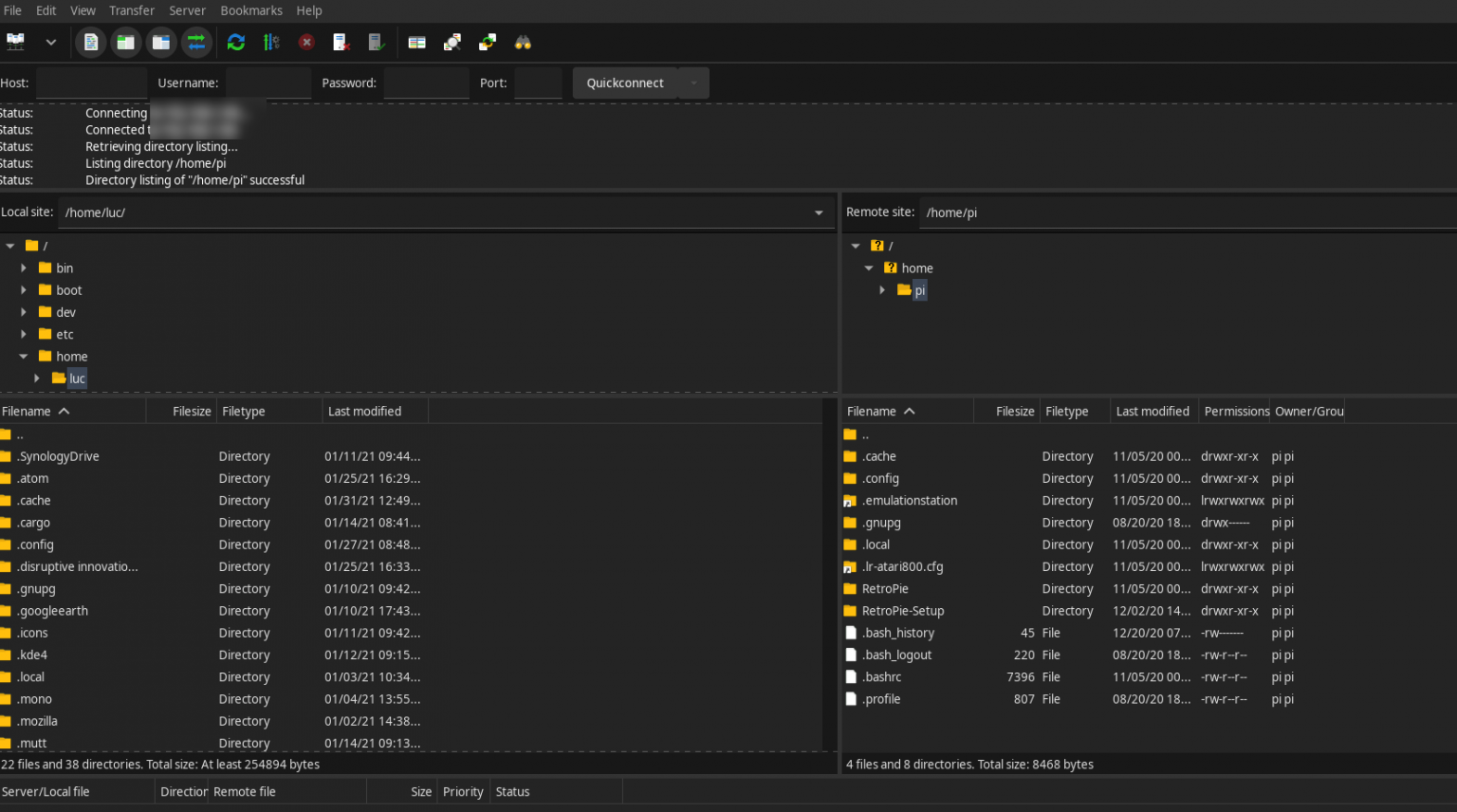Sort remote files by Permissions column

click(1236, 412)
